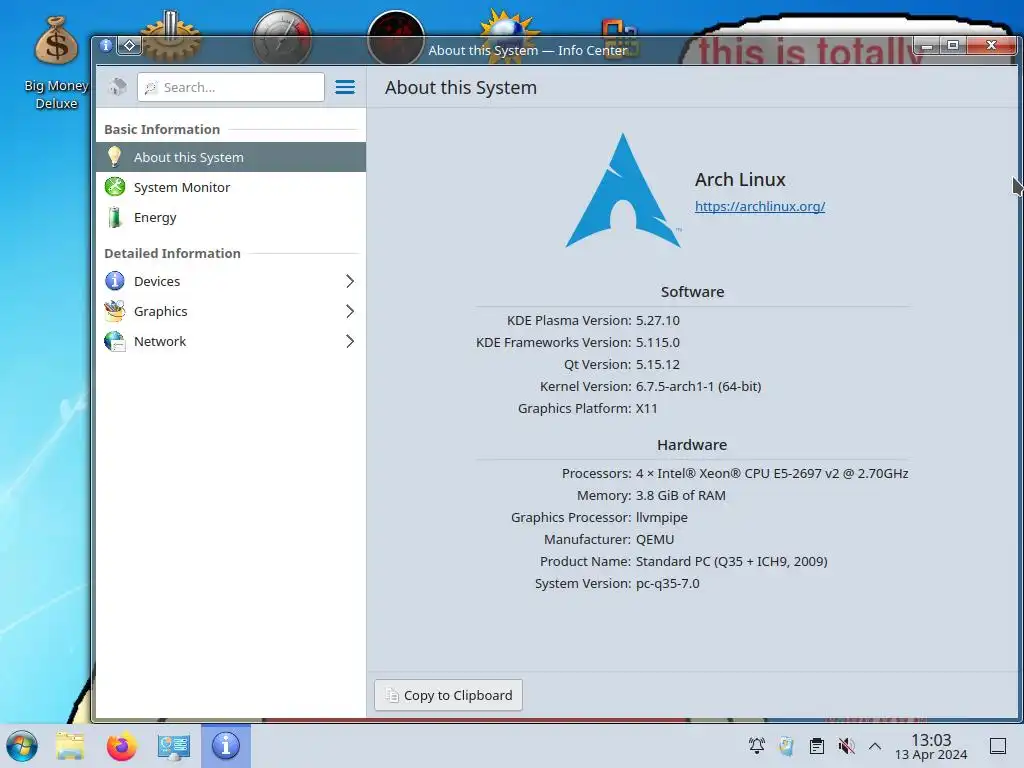Open the Devices category

click(x=231, y=281)
